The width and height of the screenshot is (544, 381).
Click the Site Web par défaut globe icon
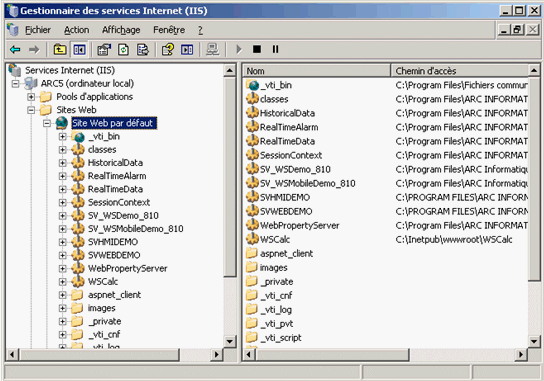click(x=61, y=123)
